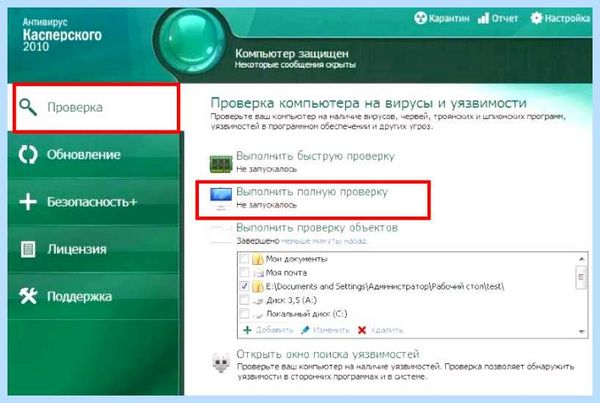Click the green protection status orb
This screenshot has width=600, height=403.
192,41
